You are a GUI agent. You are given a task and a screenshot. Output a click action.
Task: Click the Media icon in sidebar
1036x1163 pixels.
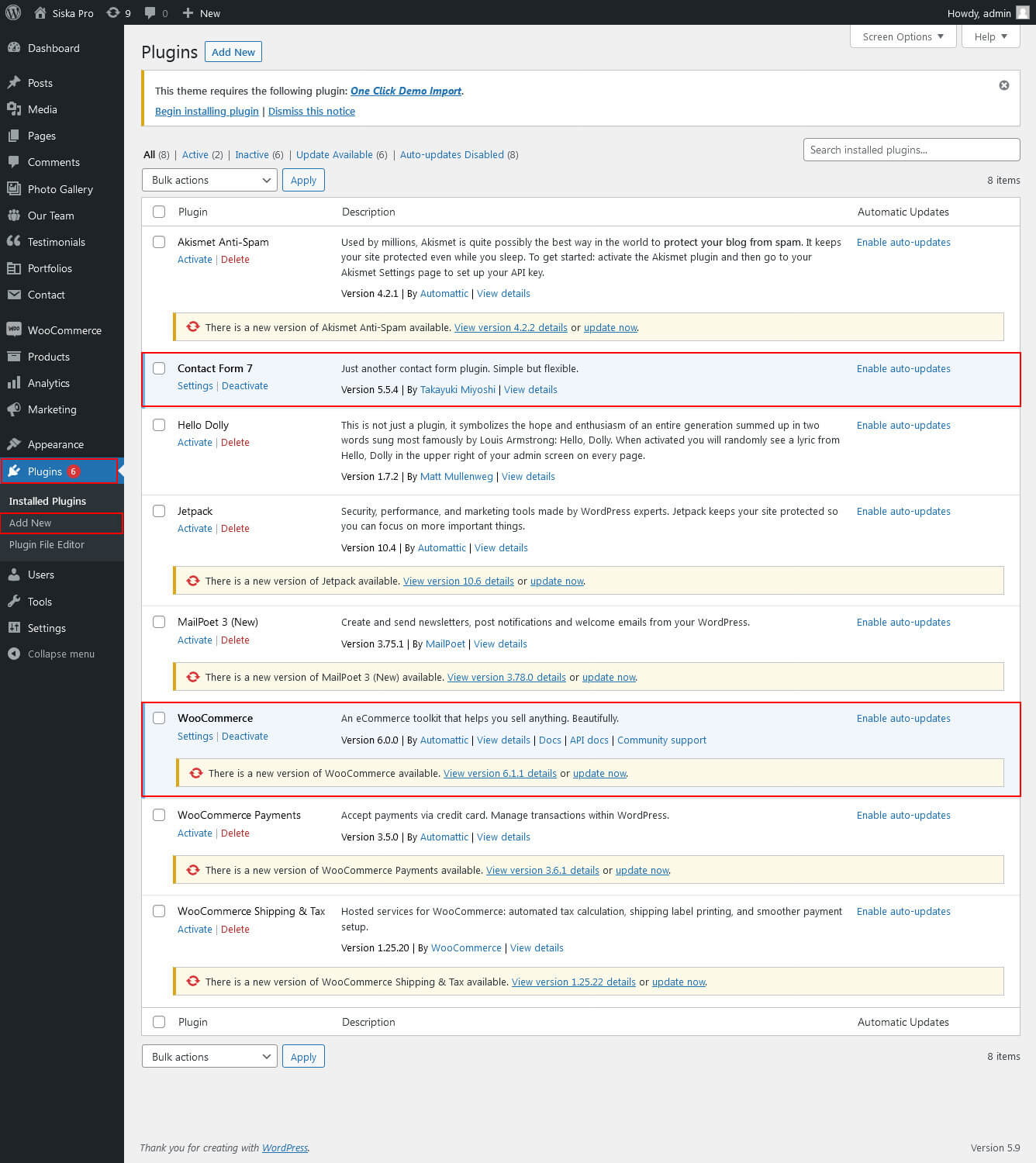coord(14,109)
